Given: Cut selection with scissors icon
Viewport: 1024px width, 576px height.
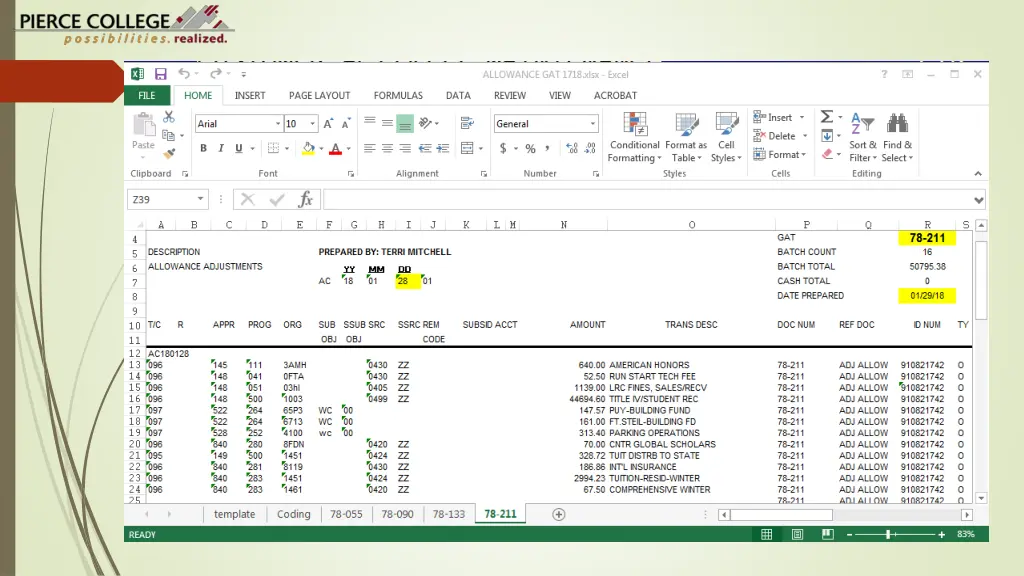Looking at the screenshot, I should click(x=169, y=117).
